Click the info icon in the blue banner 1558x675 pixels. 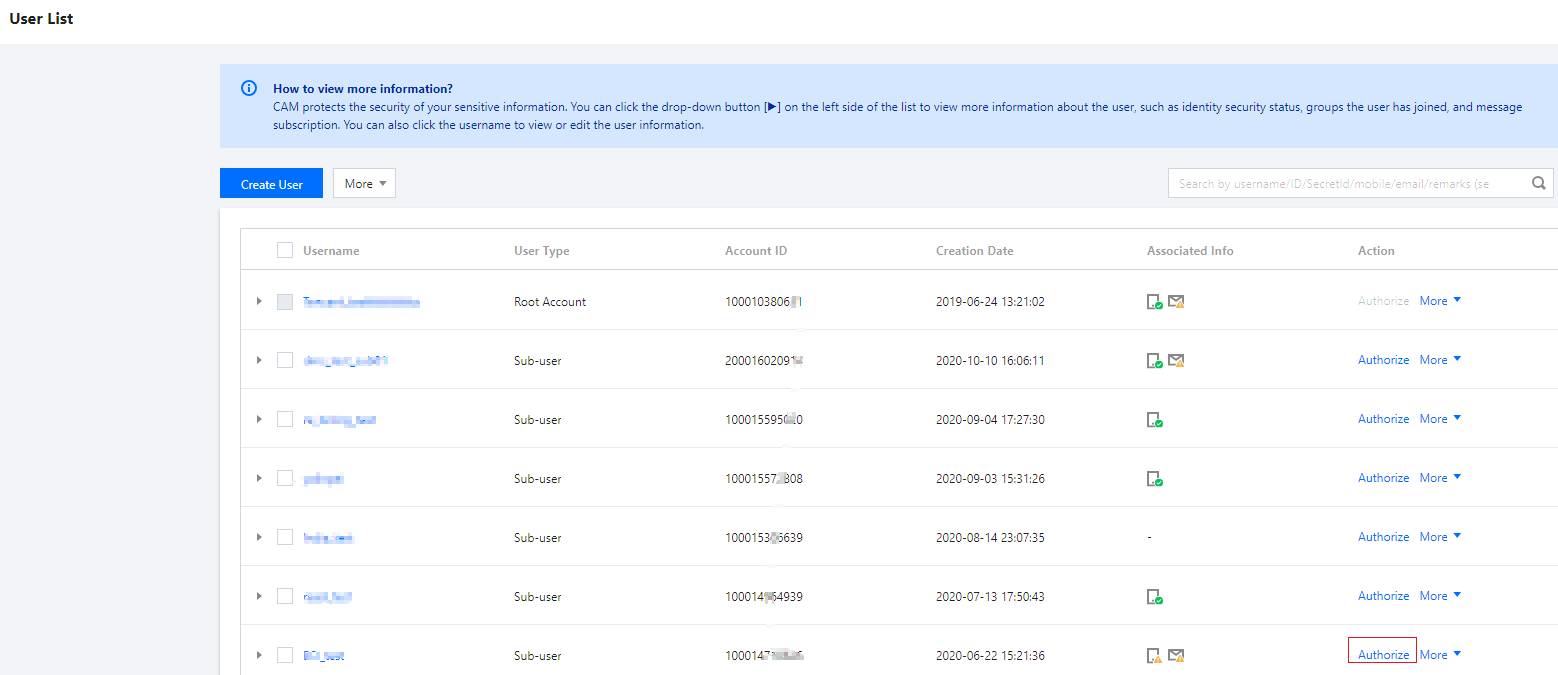pos(249,88)
